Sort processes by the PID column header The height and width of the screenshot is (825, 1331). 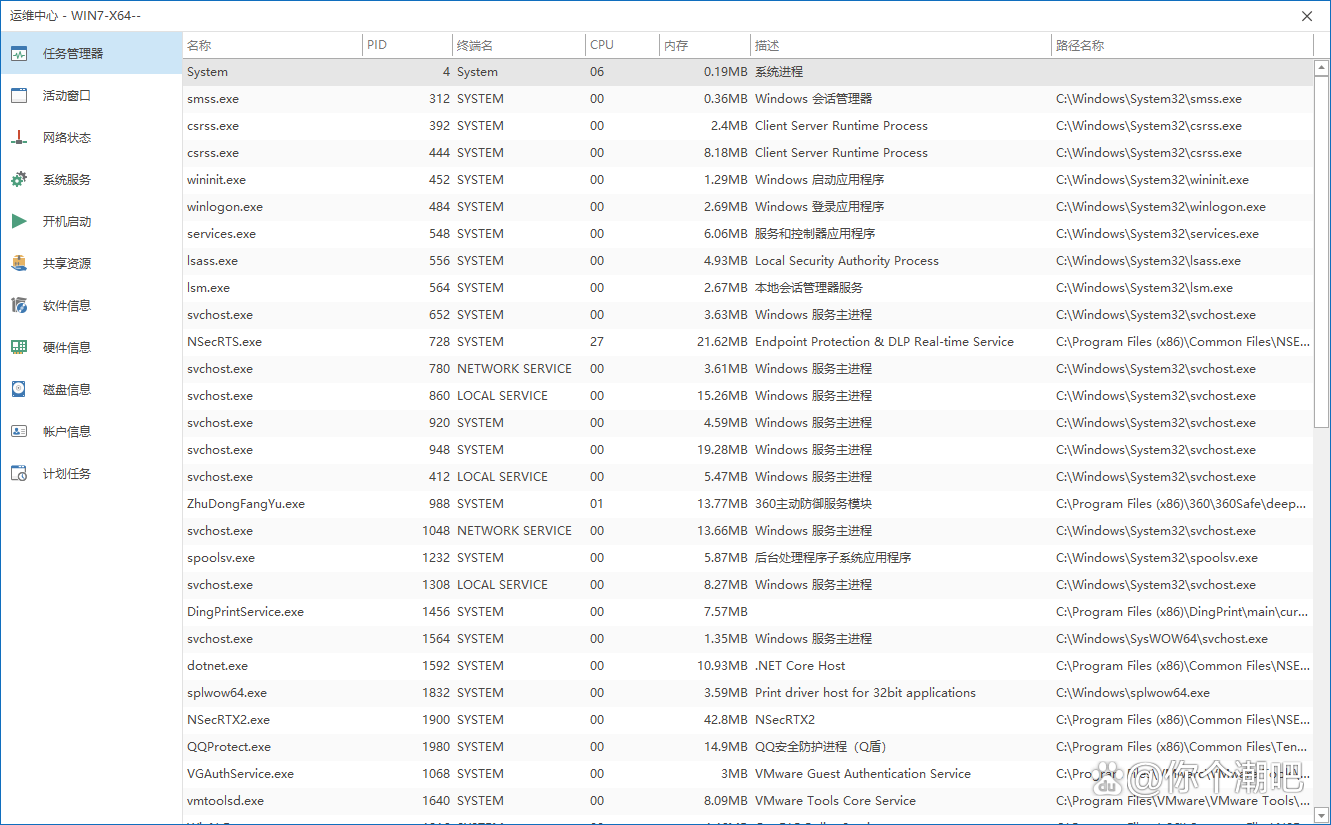406,45
